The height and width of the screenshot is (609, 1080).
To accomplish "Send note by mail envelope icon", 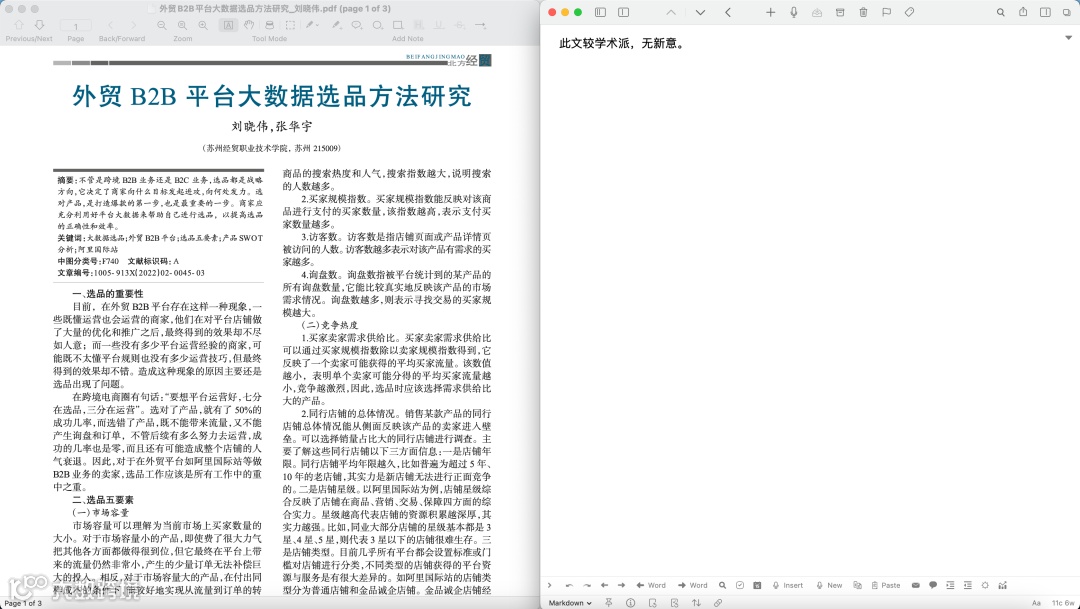I will (915, 586).
